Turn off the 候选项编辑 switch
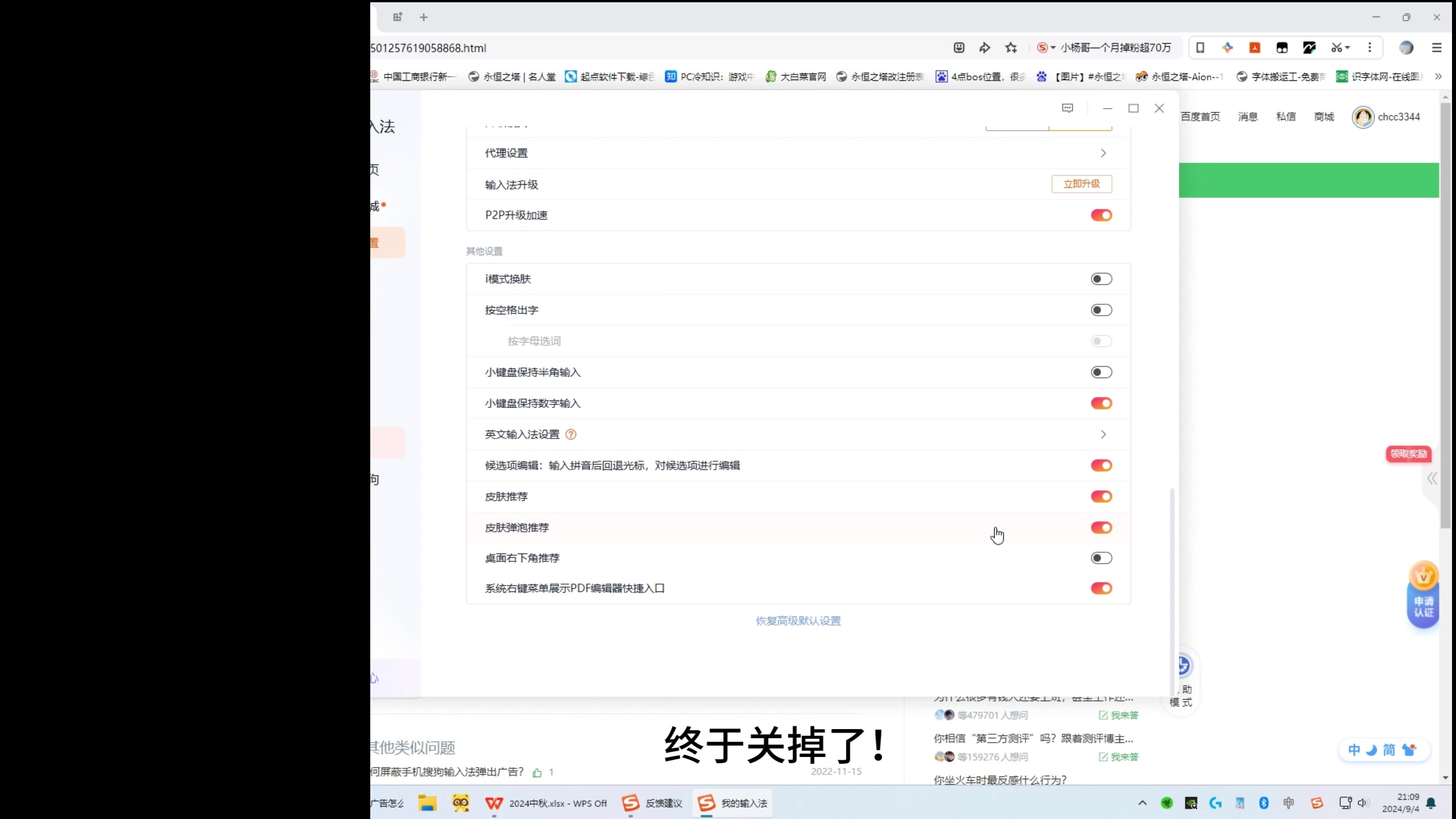1456x819 pixels. pos(1101,465)
